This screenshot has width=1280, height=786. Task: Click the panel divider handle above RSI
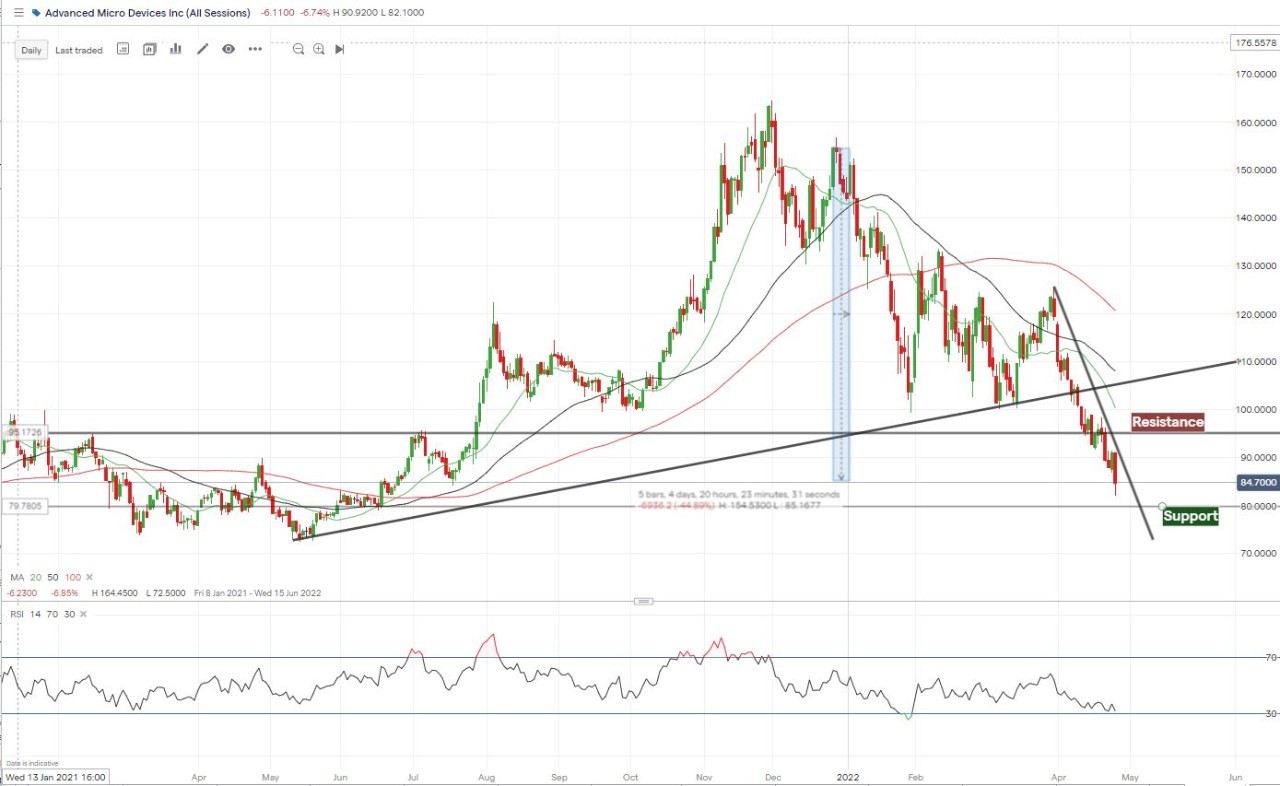tap(644, 601)
